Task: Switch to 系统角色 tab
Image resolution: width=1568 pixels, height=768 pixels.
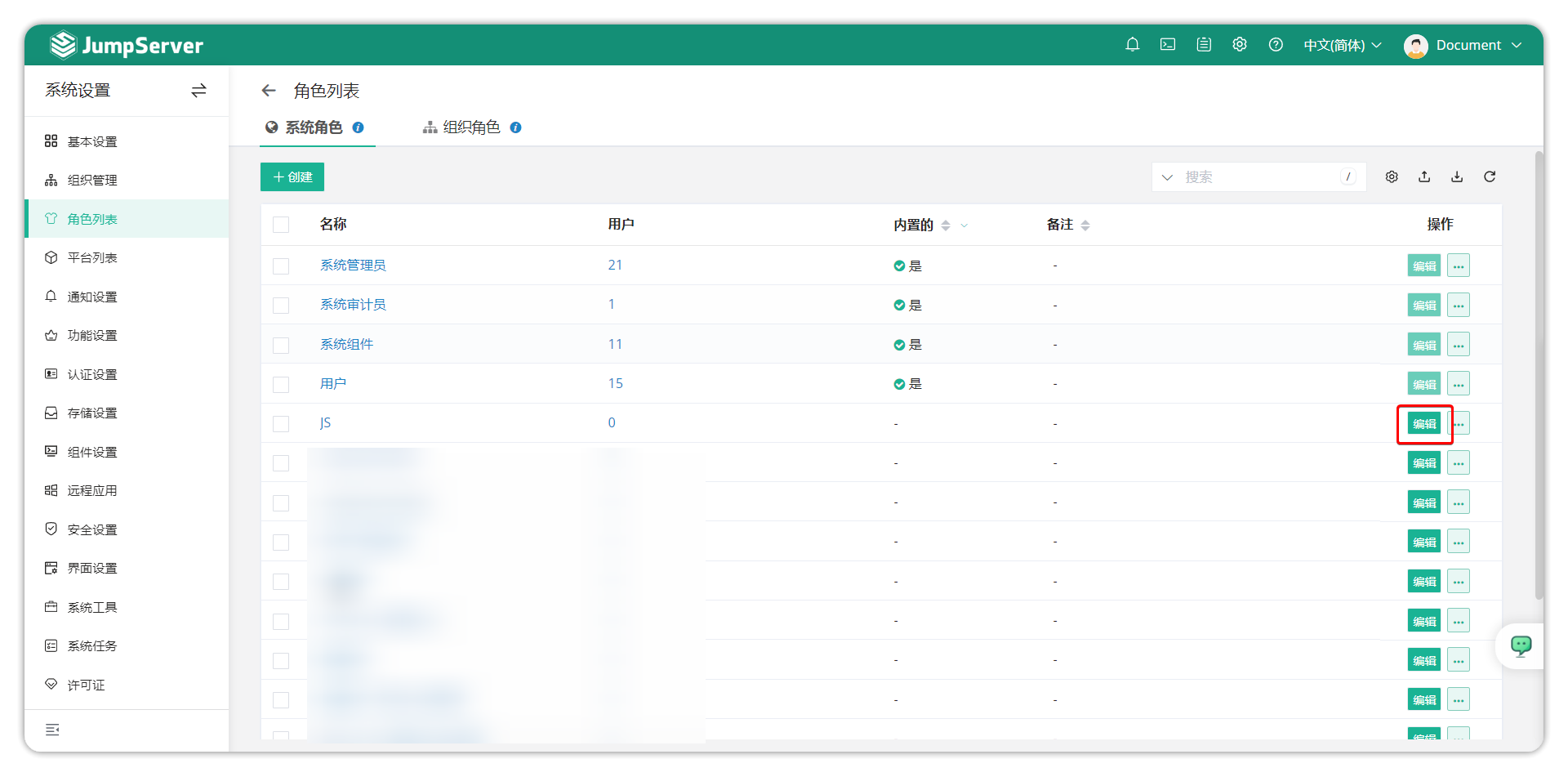Action: point(314,127)
